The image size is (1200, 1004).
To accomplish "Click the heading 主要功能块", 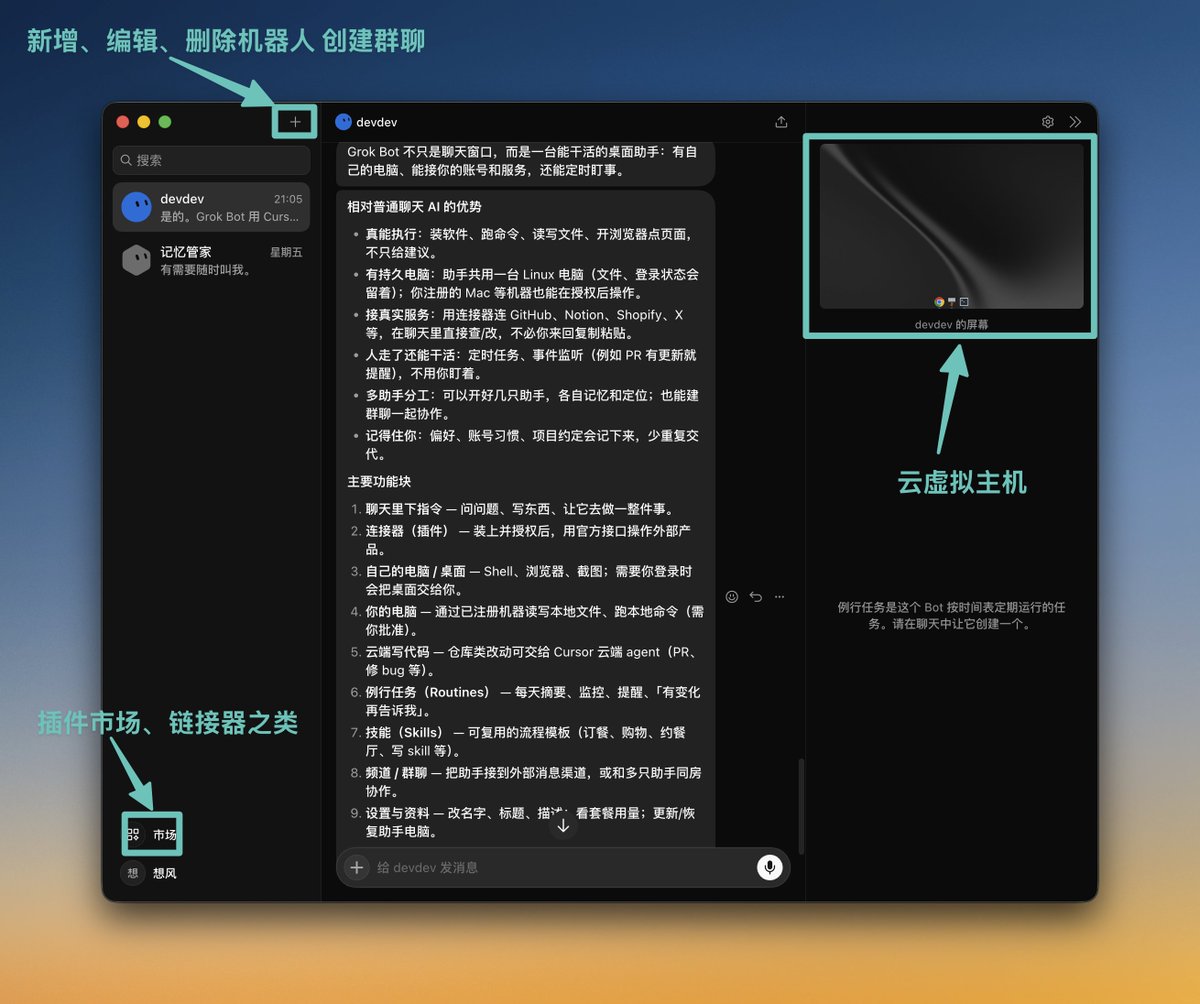I will tap(379, 481).
